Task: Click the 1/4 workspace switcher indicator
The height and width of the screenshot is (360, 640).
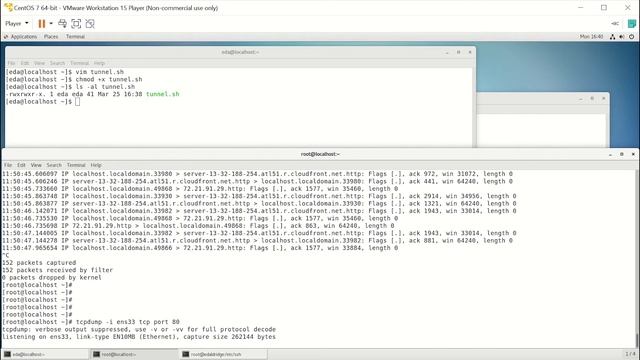Action: pos(630,354)
